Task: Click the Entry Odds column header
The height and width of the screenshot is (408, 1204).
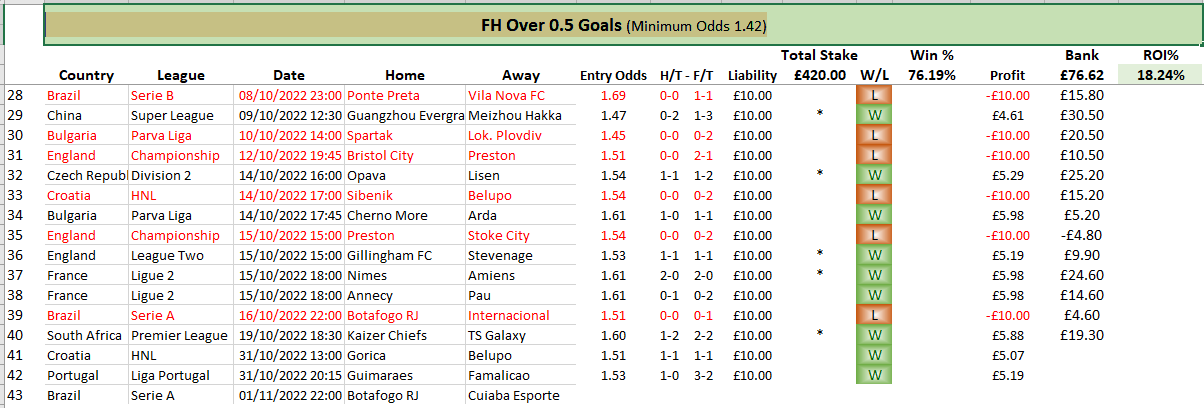Action: (x=613, y=75)
